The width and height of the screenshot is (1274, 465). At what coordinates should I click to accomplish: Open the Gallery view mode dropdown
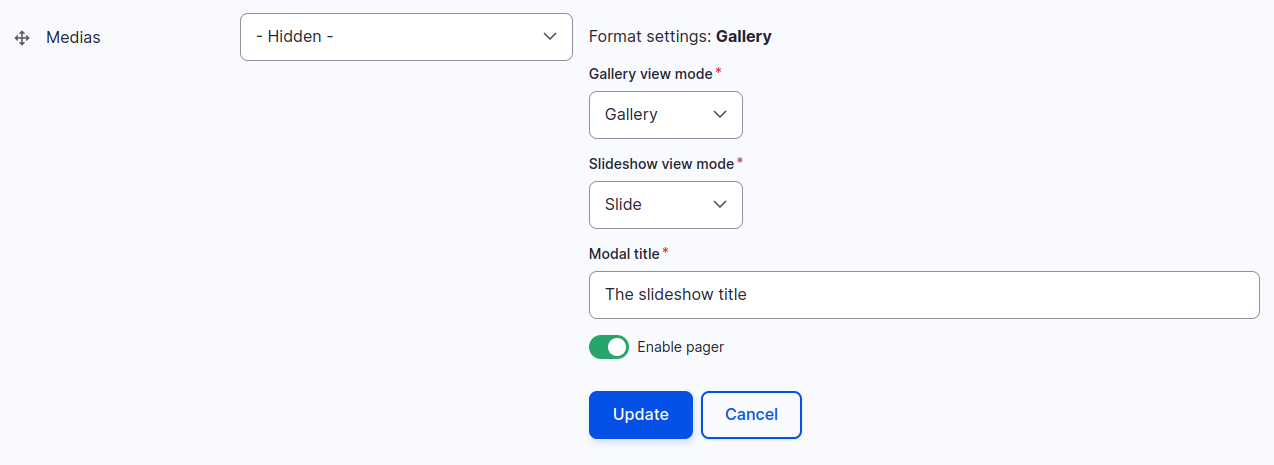click(x=666, y=115)
